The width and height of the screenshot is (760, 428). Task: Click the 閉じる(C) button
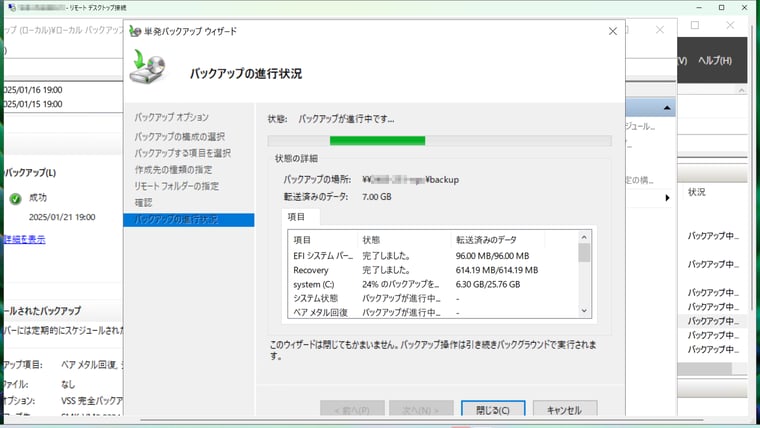493,409
